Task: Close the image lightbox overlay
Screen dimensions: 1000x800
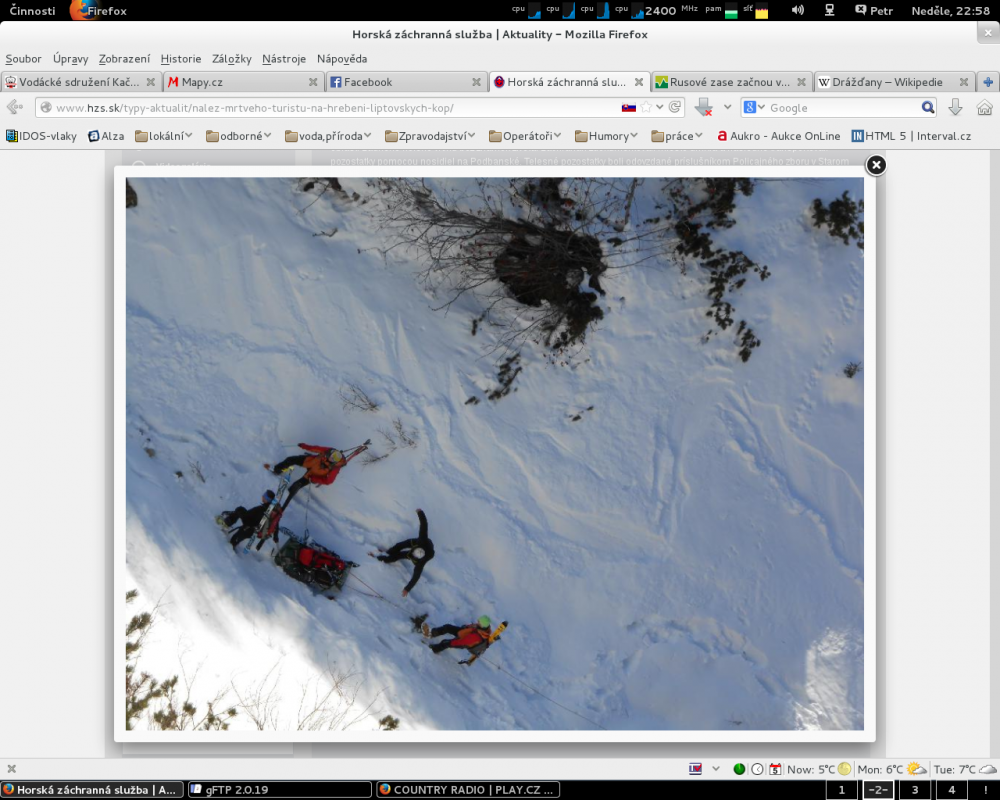Action: pyautogui.click(x=875, y=165)
